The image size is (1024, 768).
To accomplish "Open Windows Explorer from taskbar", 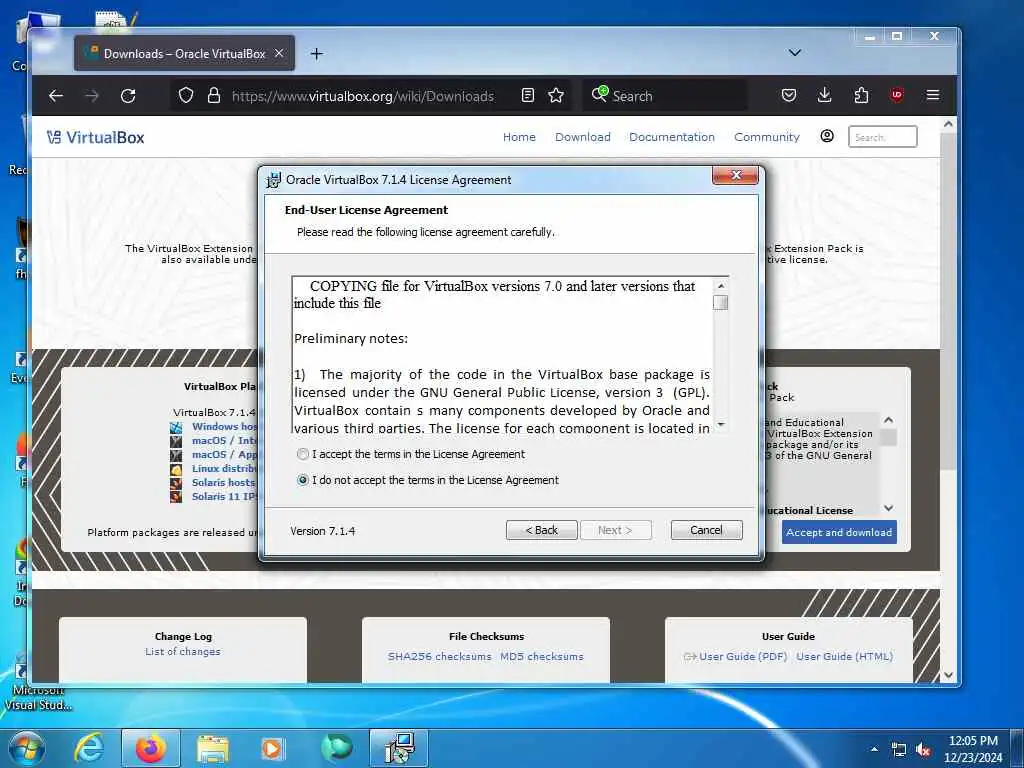I will 213,748.
